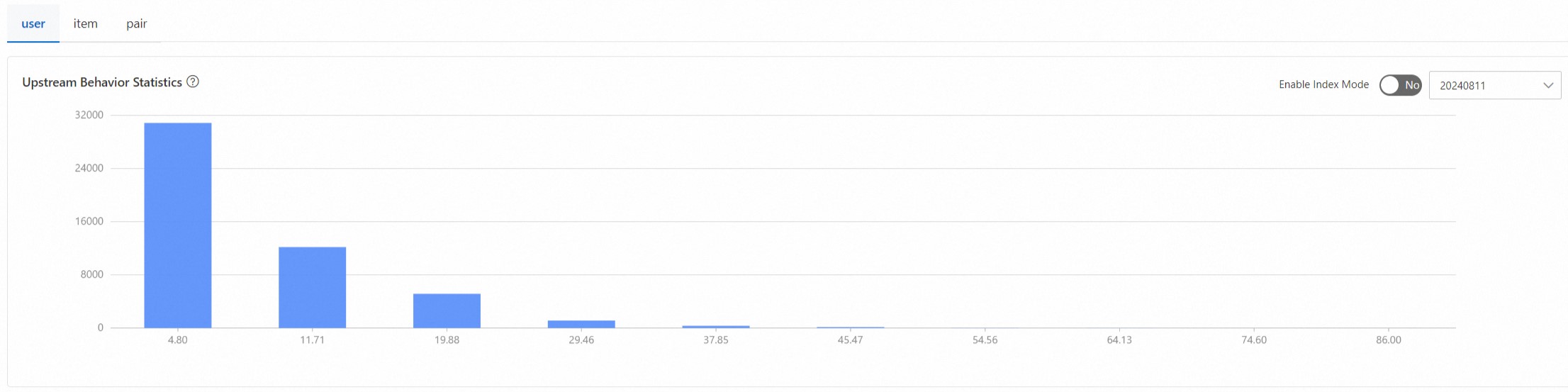Switch to the pair tab
This screenshot has width=1568, height=392.
coord(137,23)
